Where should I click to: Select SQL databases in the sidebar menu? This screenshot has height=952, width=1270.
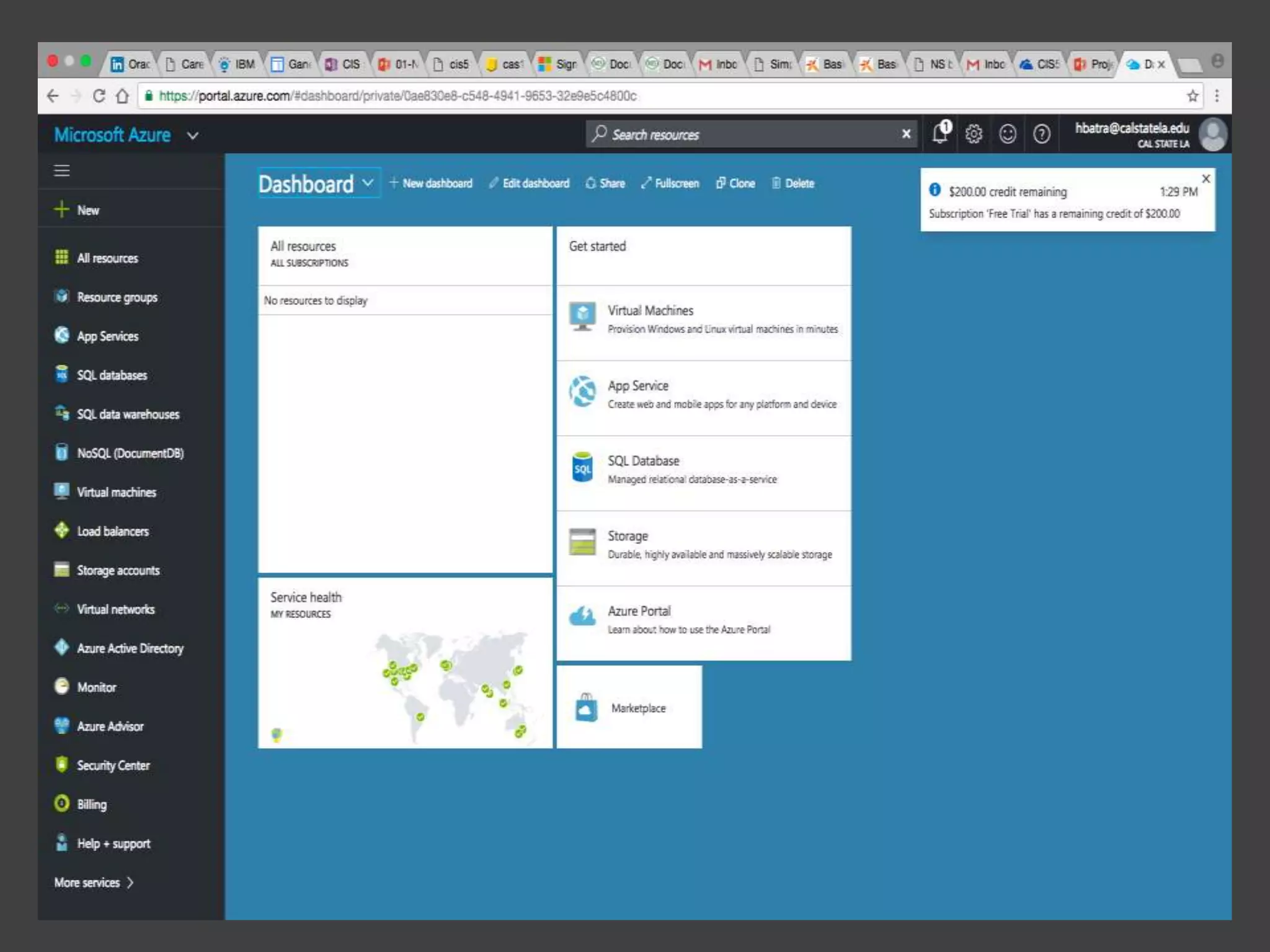(x=112, y=375)
